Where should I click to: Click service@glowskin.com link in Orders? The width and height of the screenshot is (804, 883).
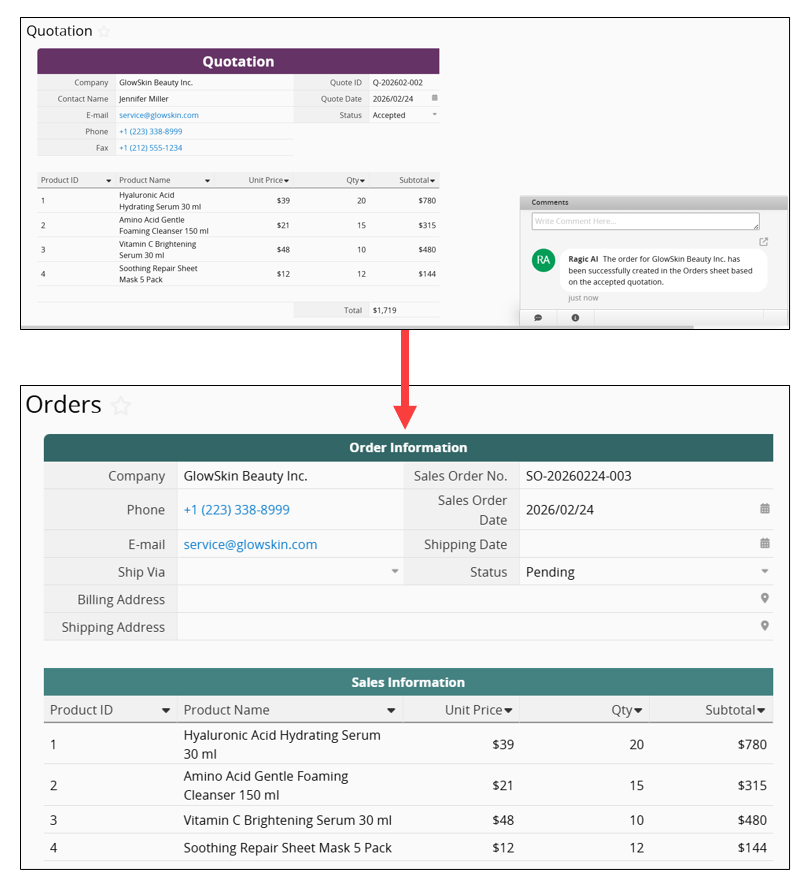[250, 545]
